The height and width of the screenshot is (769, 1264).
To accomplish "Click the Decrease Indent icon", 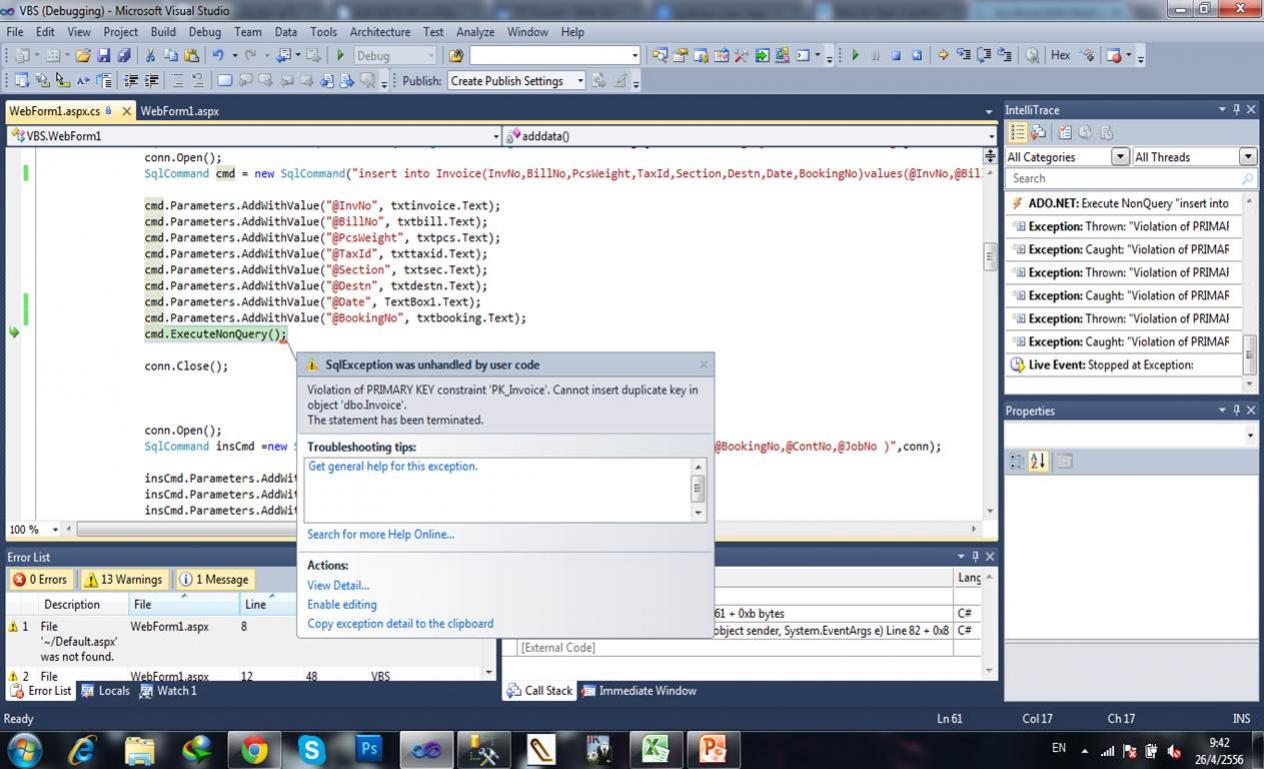I will pos(131,81).
